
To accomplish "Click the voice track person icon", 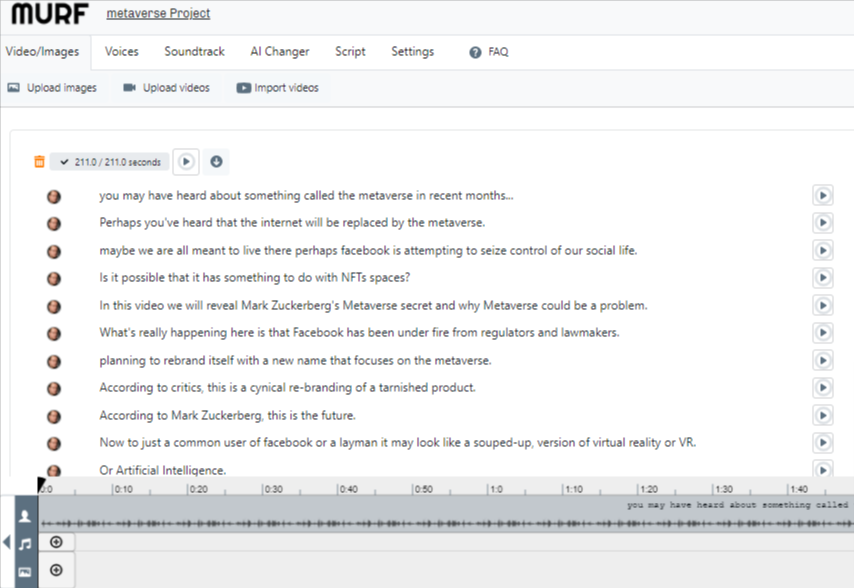I will click(x=25, y=516).
